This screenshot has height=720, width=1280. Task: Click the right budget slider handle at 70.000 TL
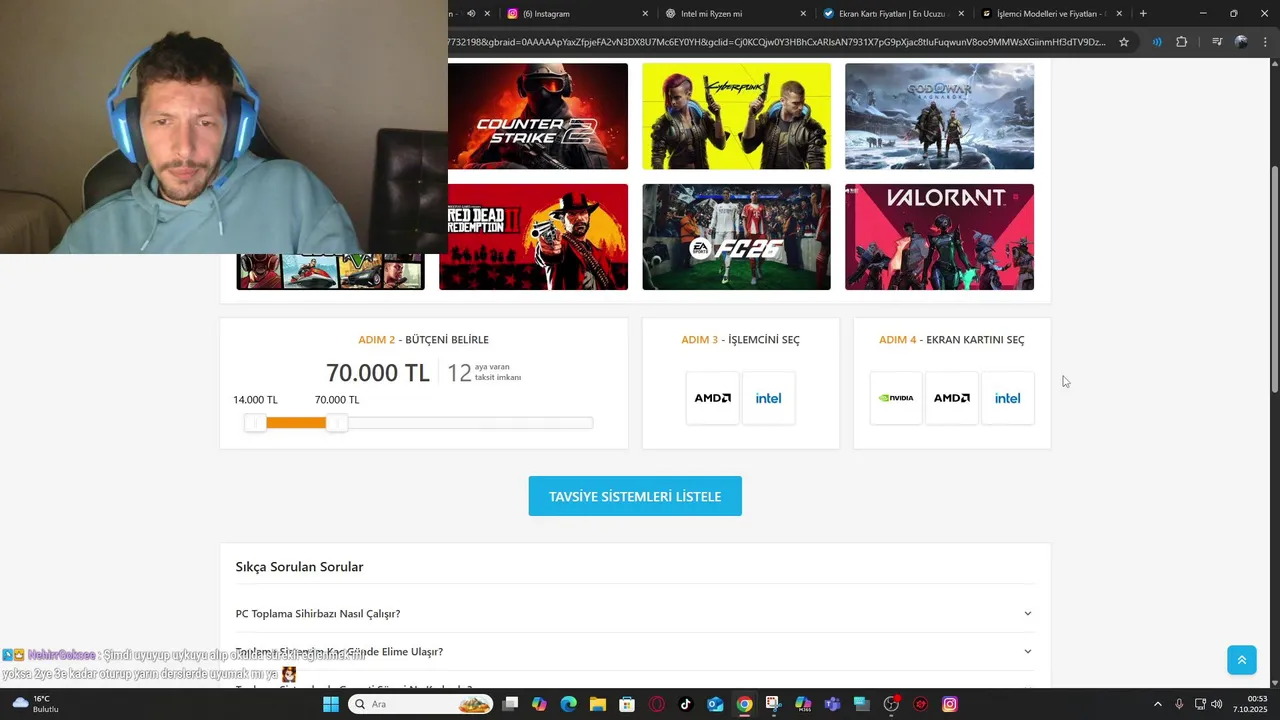(337, 423)
